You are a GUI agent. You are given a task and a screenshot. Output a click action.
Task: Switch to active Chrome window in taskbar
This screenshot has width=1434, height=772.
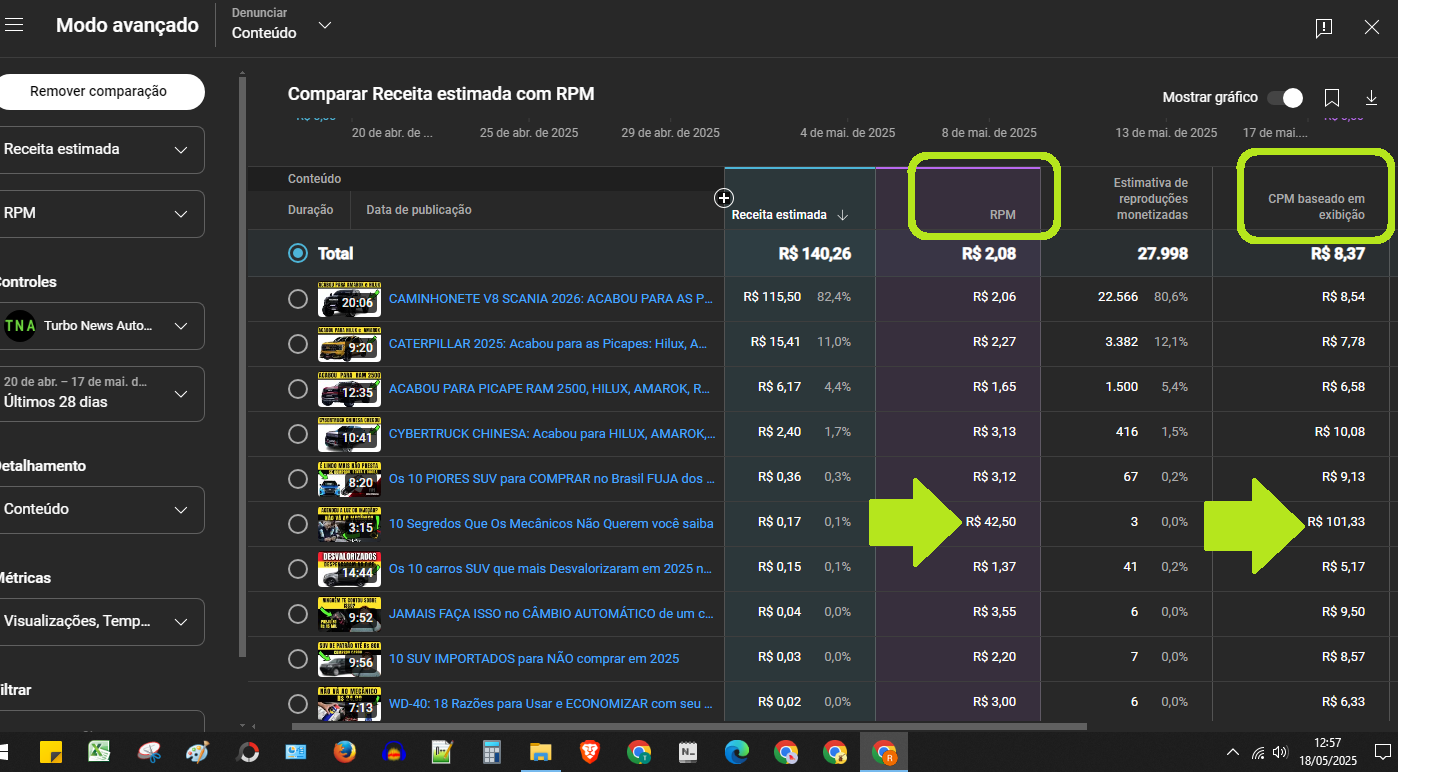(x=884, y=751)
